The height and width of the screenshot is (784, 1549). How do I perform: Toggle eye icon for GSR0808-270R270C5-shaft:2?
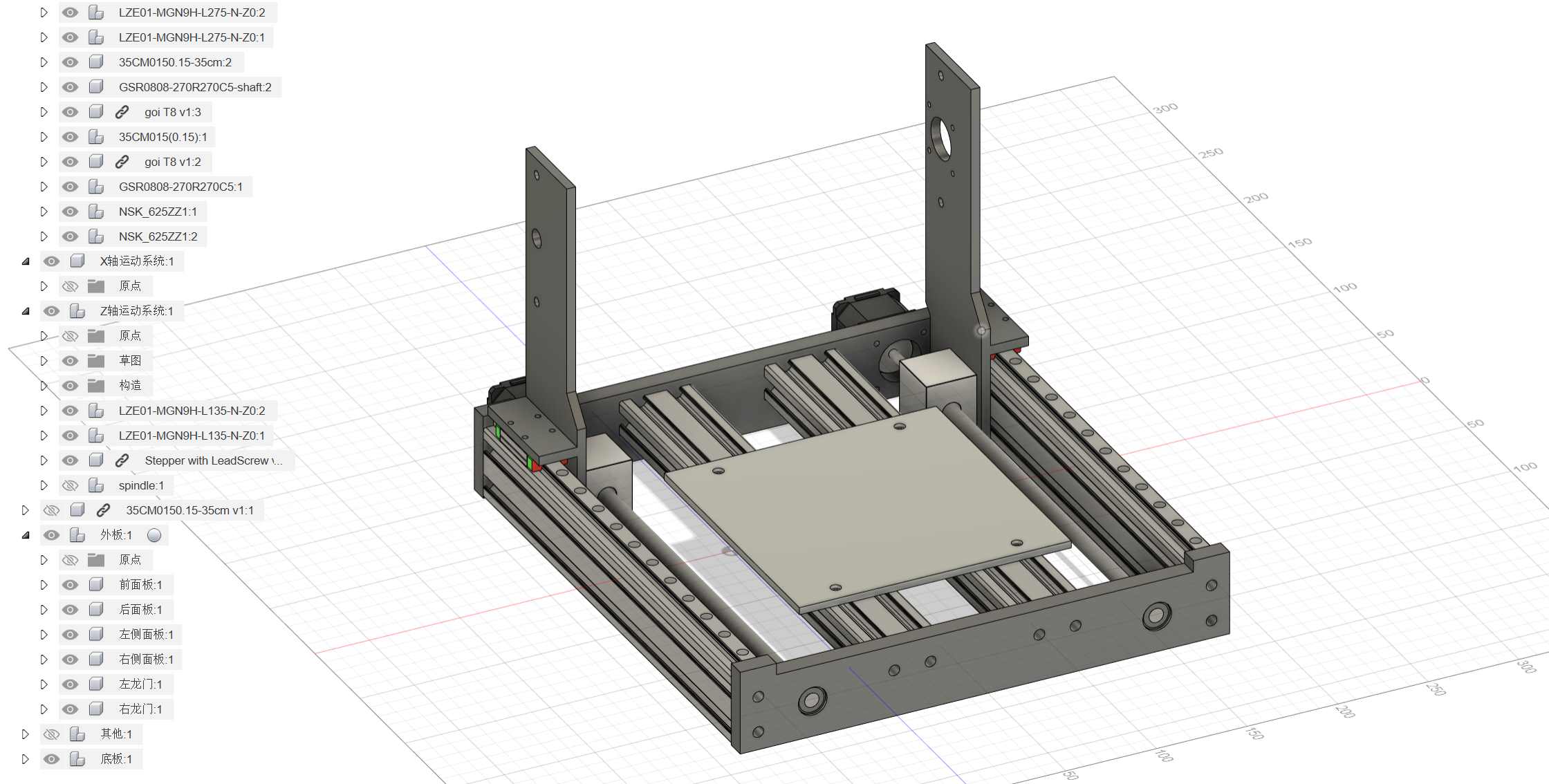70,87
